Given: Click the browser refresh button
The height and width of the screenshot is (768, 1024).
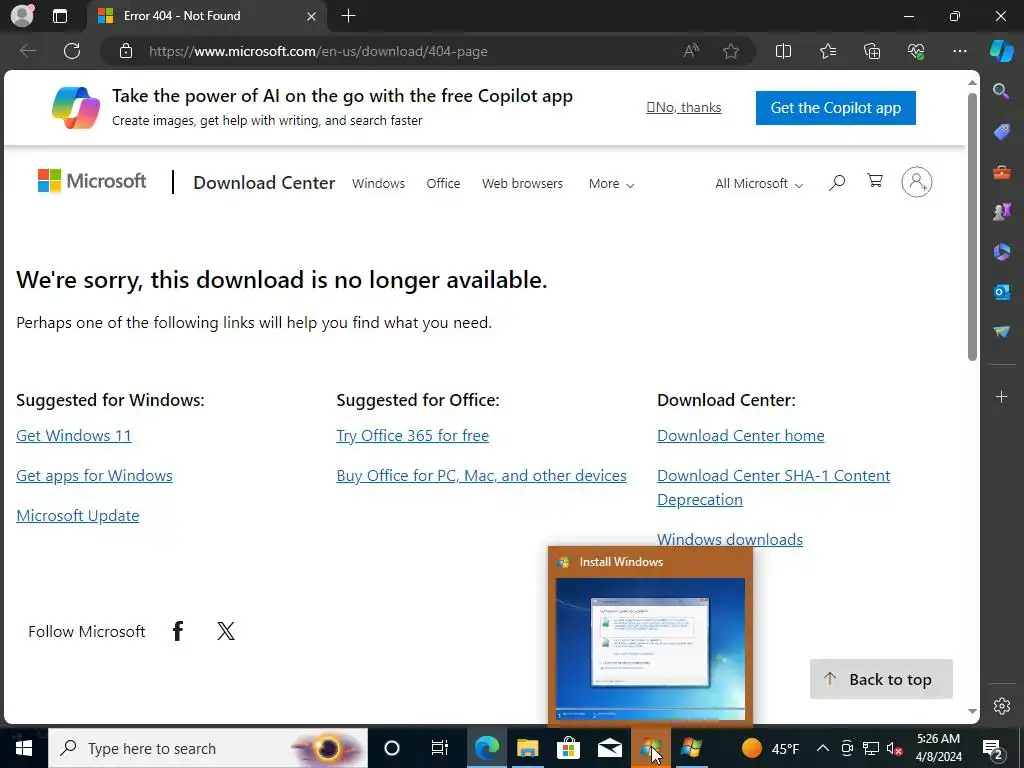Looking at the screenshot, I should pos(72,51).
